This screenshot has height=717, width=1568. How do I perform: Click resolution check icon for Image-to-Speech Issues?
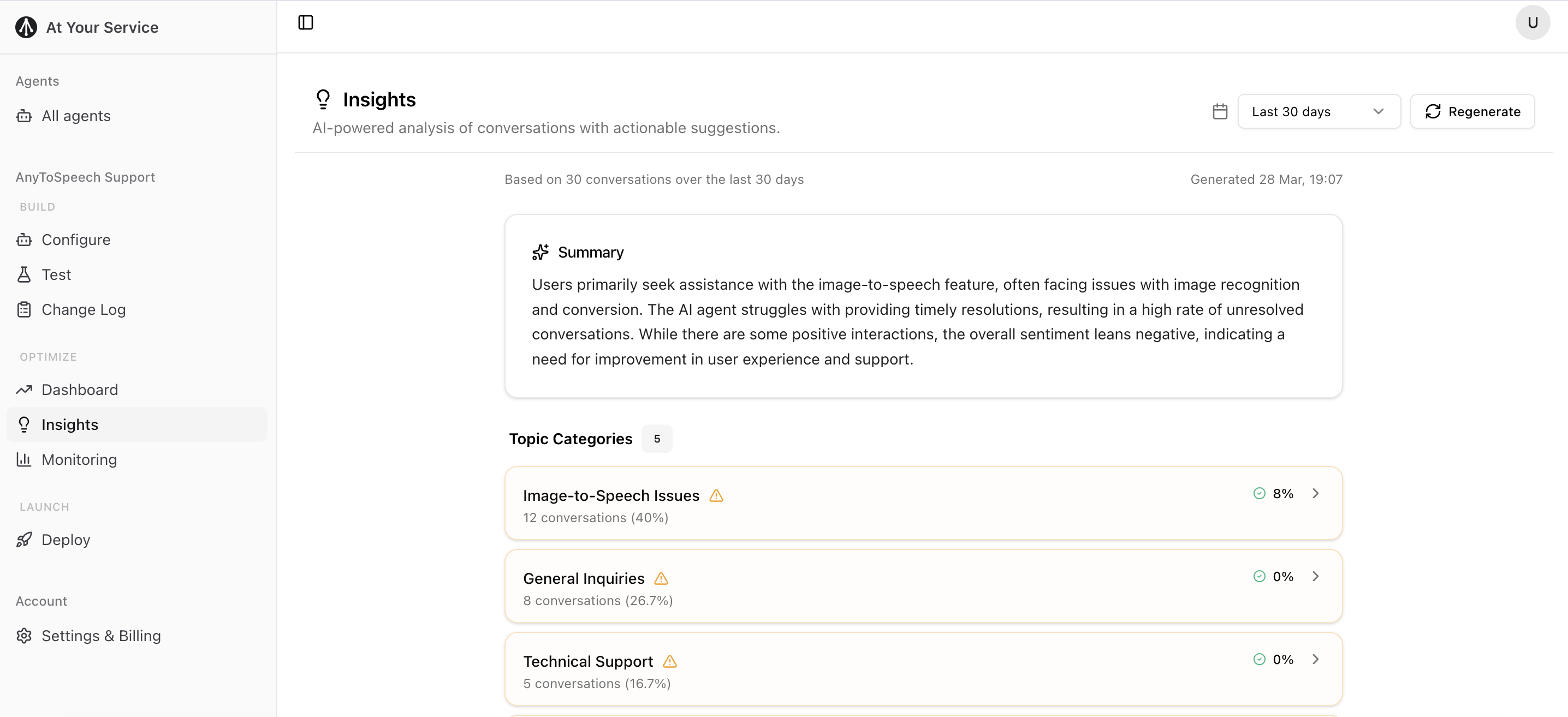[1260, 493]
